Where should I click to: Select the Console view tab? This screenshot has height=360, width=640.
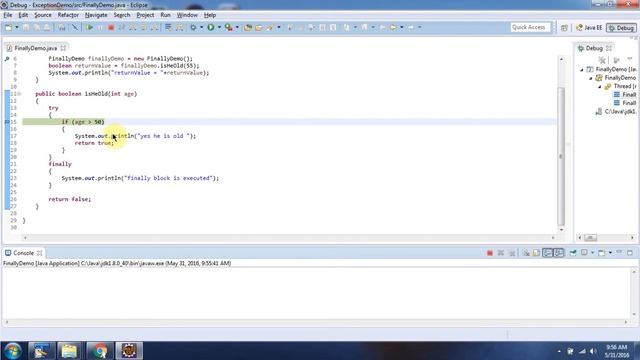click(x=23, y=253)
